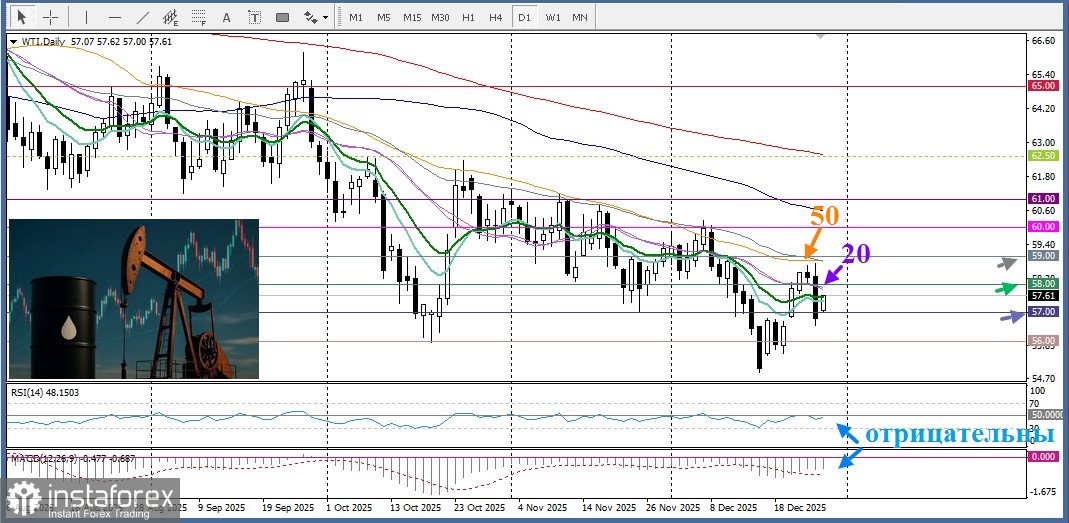Choose the vertical line drawing tool
The image size is (1069, 523).
coord(86,17)
